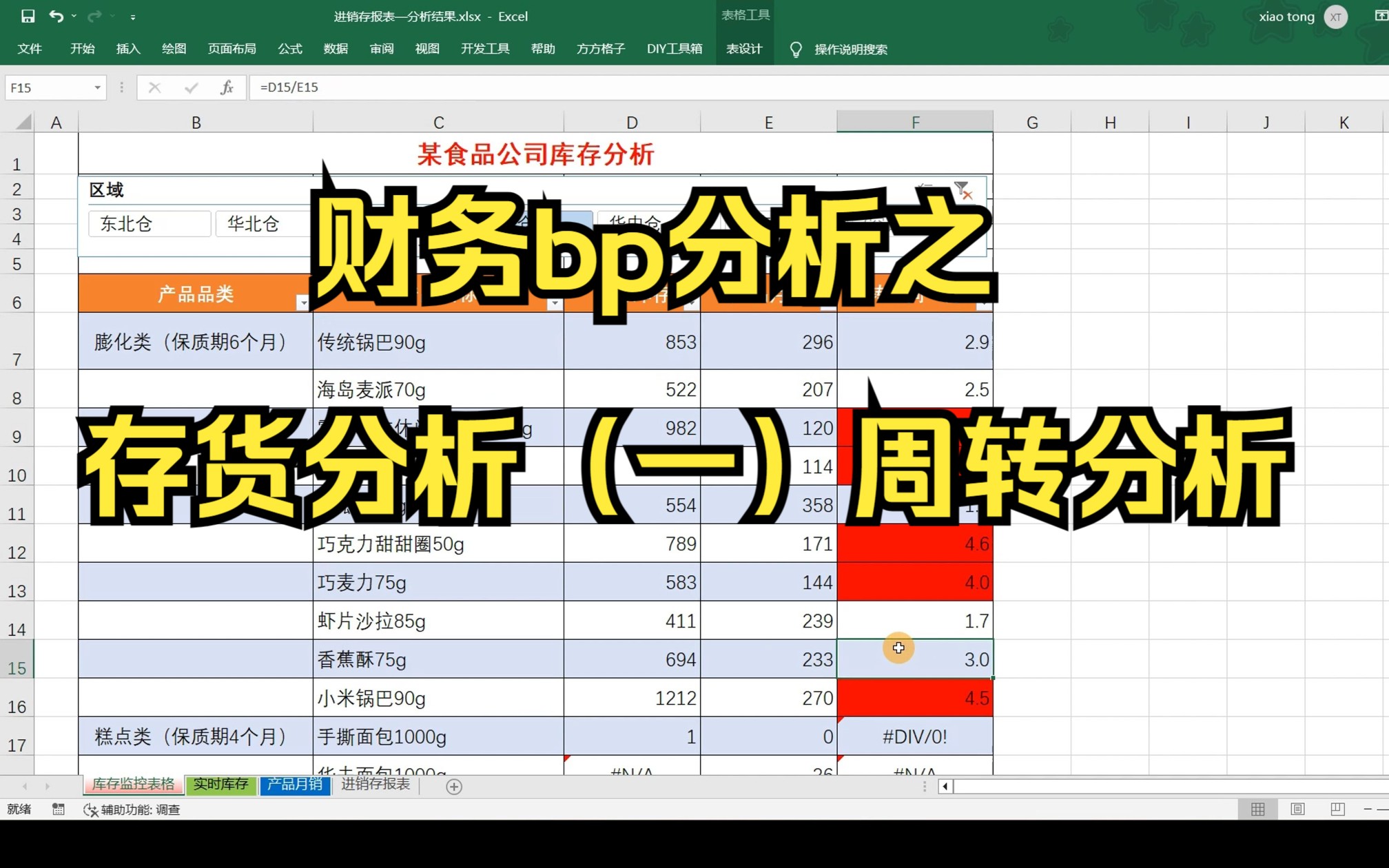Switch to Page Layout view icon
Image resolution: width=1389 pixels, height=868 pixels.
(x=1297, y=809)
